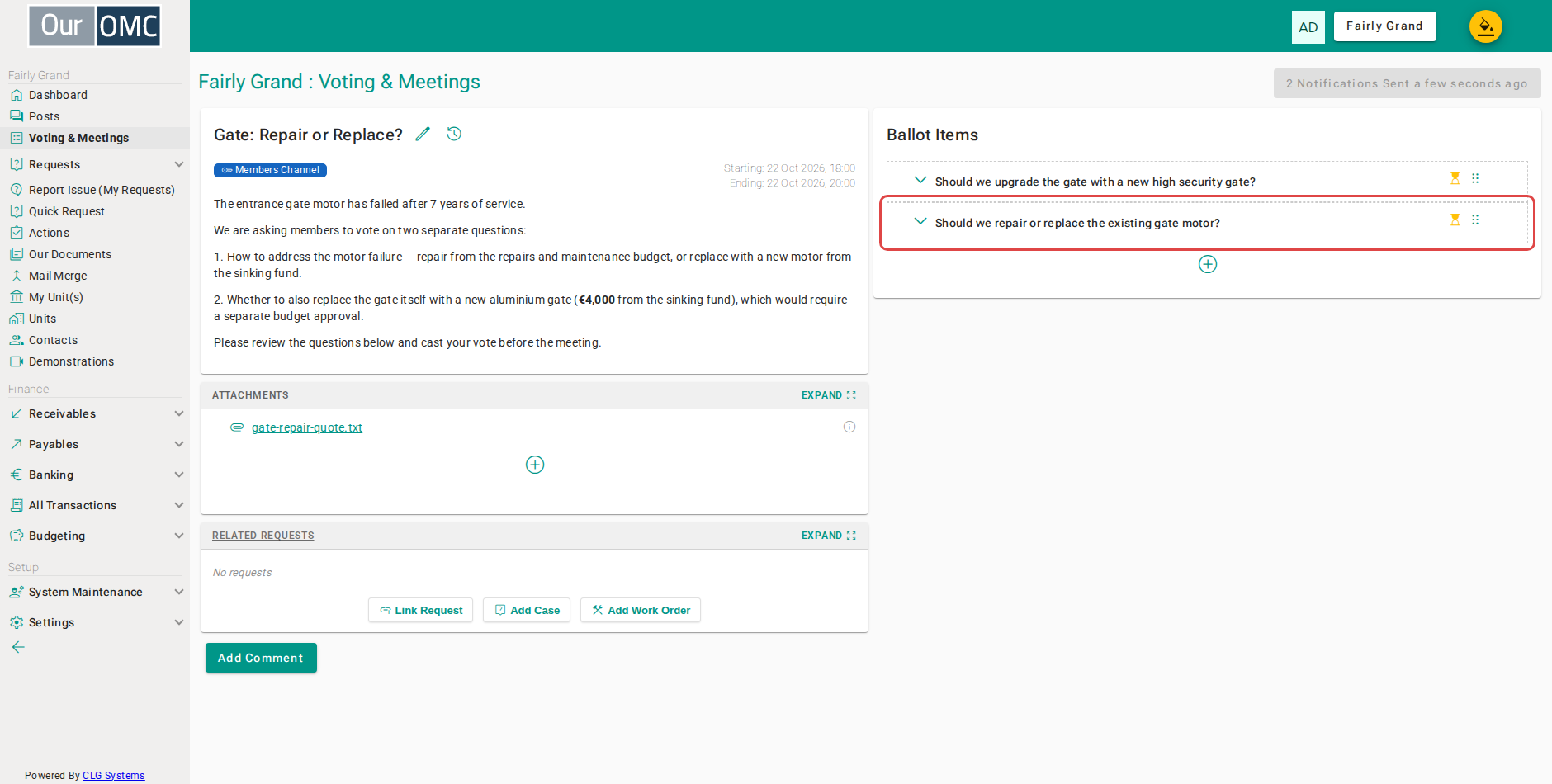Image resolution: width=1552 pixels, height=784 pixels.
Task: Expand the upgrade gate ballot question
Action: click(x=920, y=180)
